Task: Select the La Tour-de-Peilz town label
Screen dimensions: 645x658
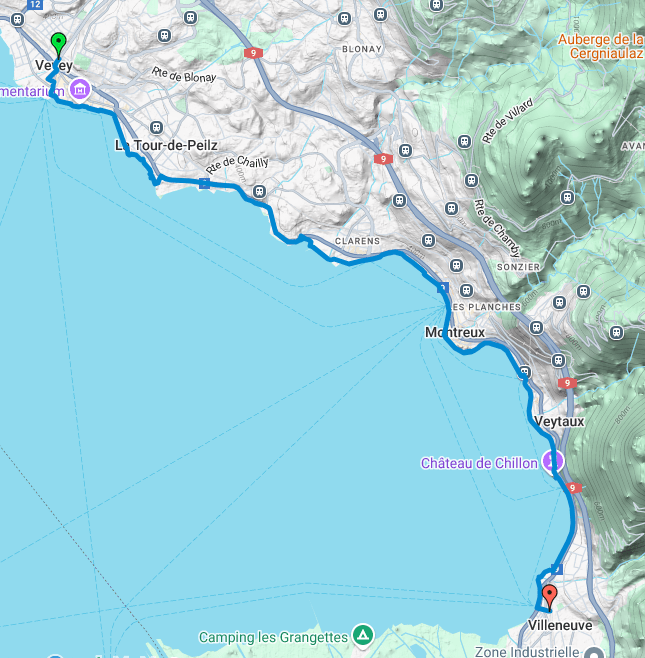Action: [166, 146]
